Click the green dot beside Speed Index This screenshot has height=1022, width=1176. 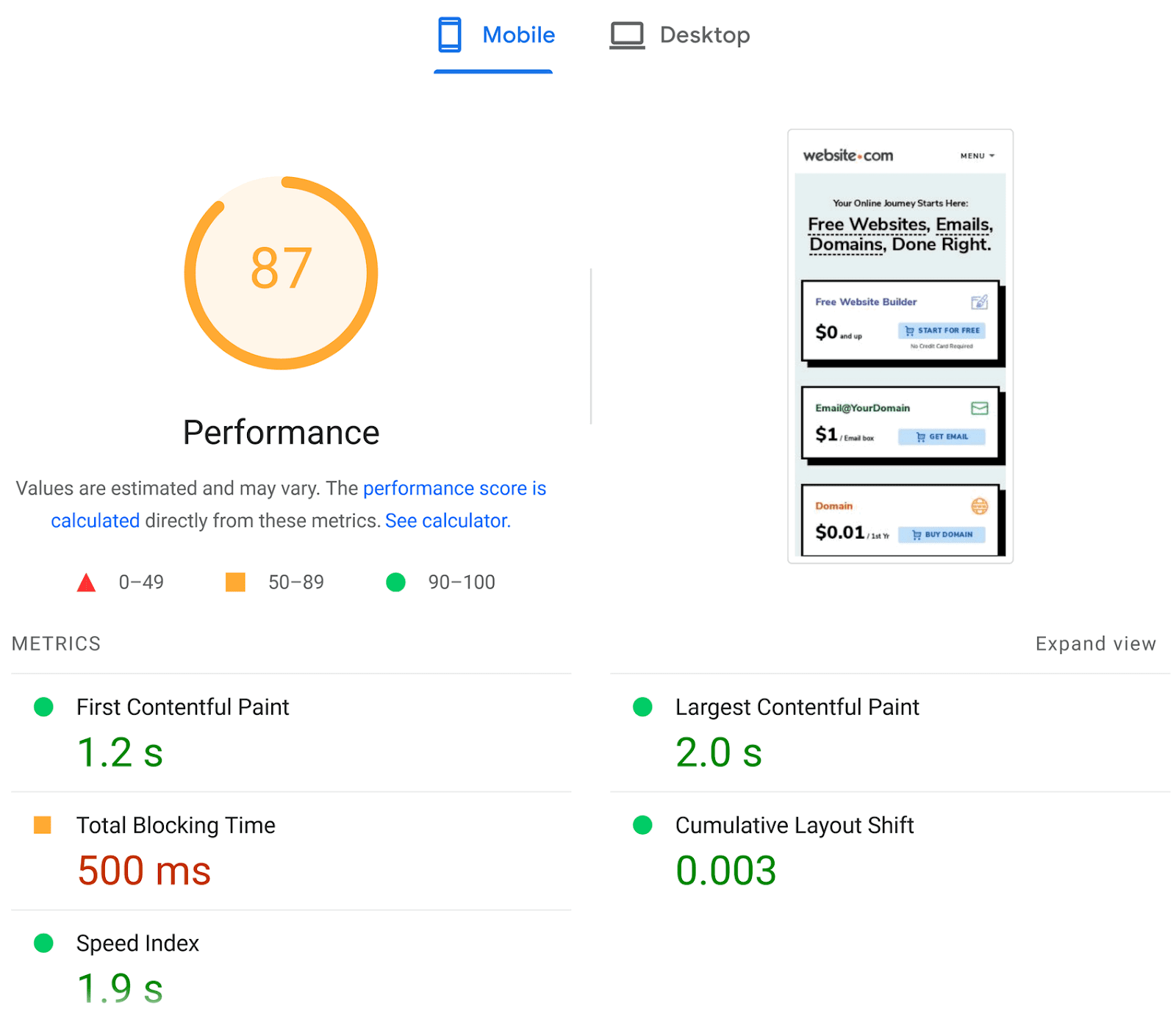(43, 943)
